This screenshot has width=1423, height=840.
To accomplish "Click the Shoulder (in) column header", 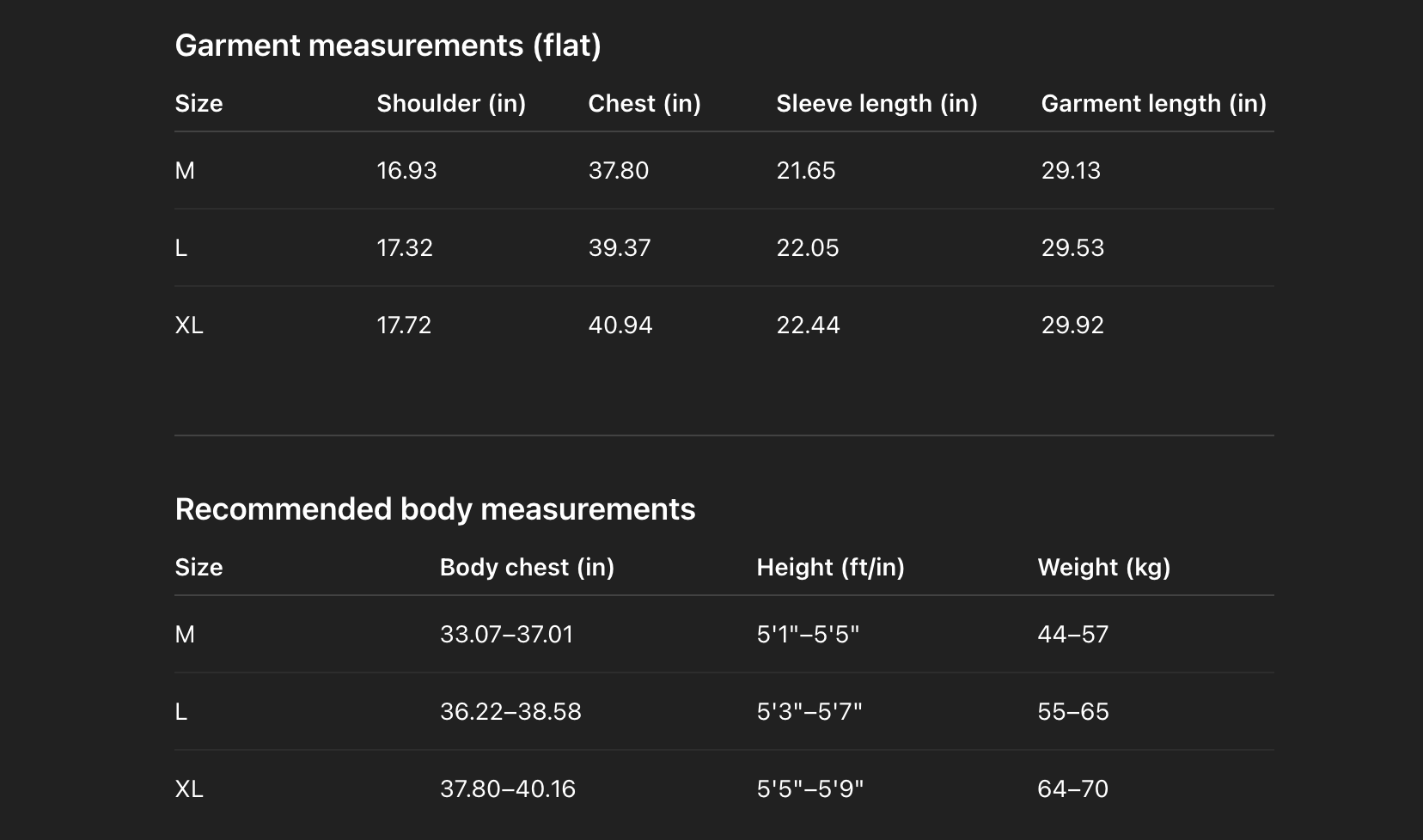I will pos(451,104).
